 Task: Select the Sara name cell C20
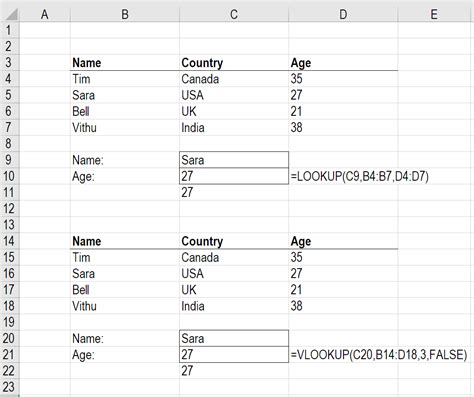[234, 338]
